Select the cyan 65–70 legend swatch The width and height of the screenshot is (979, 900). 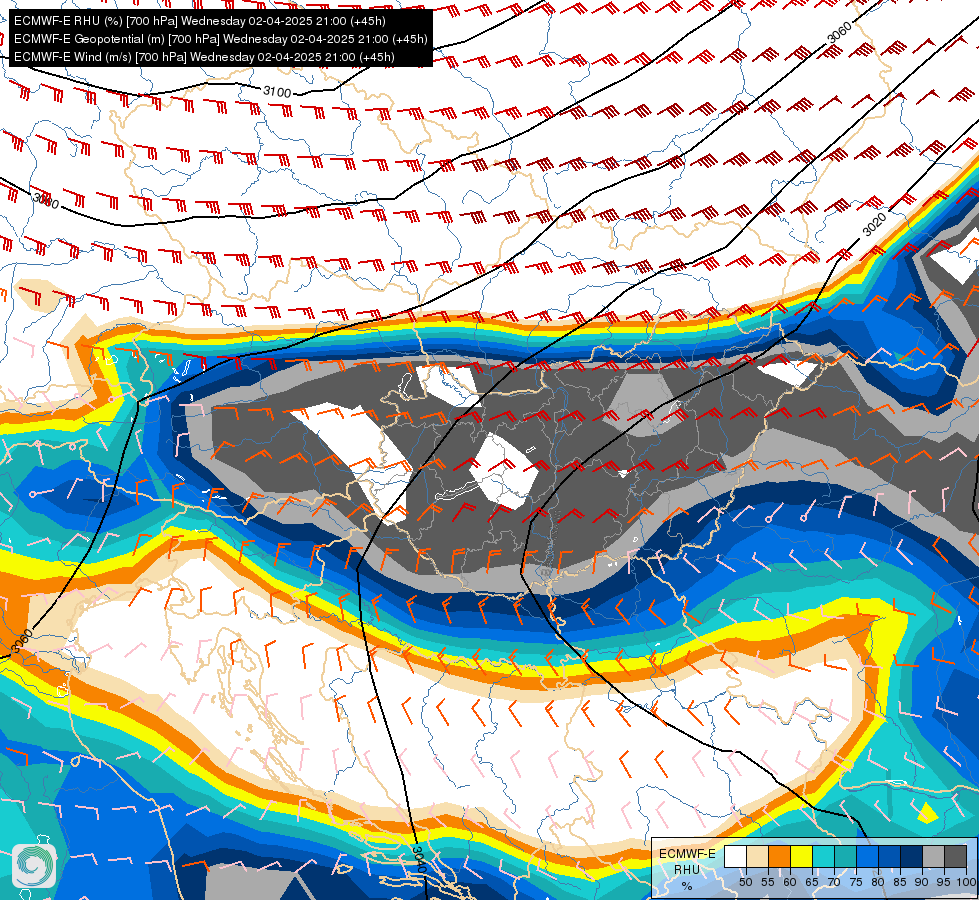[x=824, y=856]
